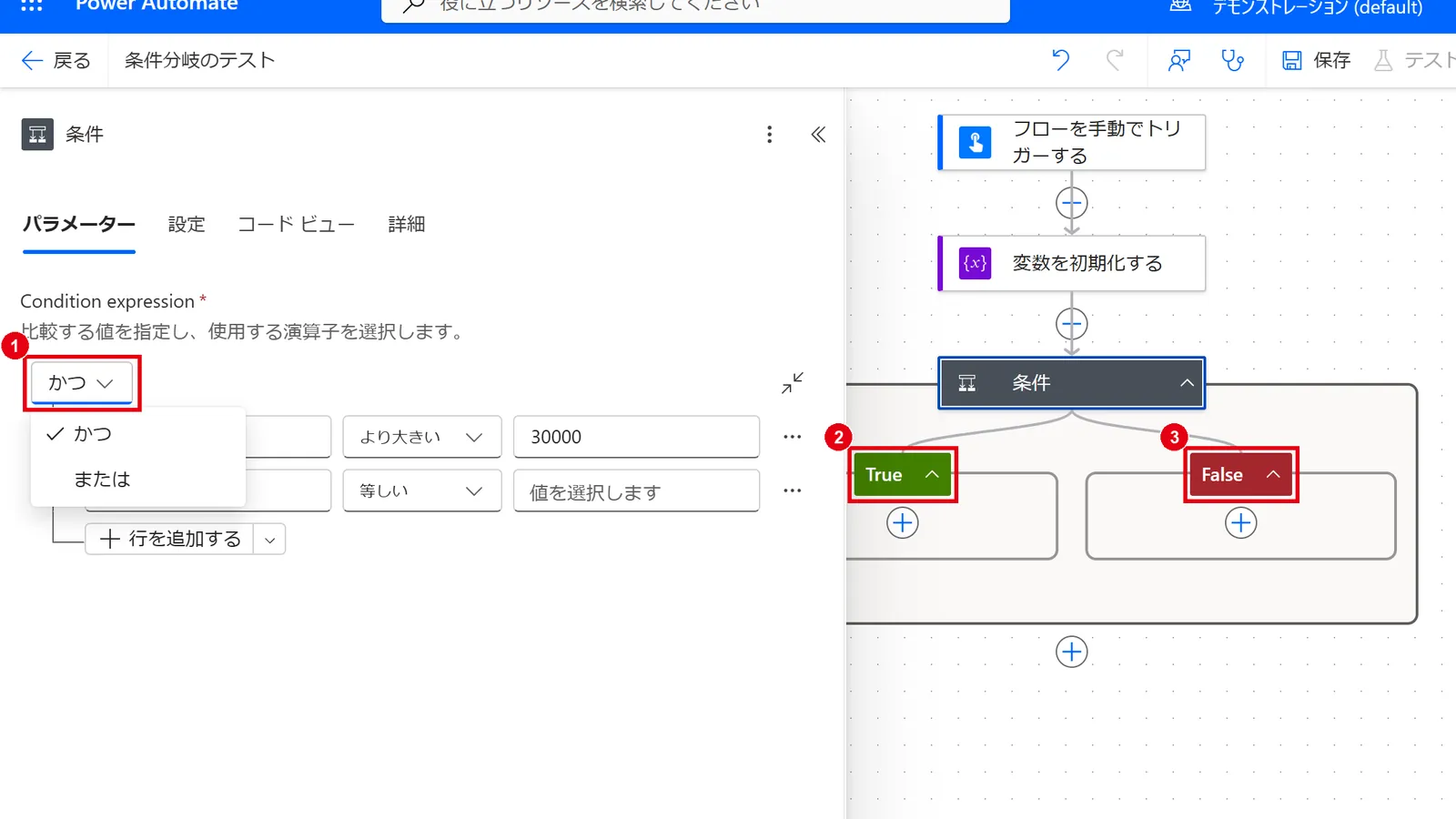Image resolution: width=1456 pixels, height=819 pixels.
Task: Open the コード ビュー tab
Action: coord(297,225)
